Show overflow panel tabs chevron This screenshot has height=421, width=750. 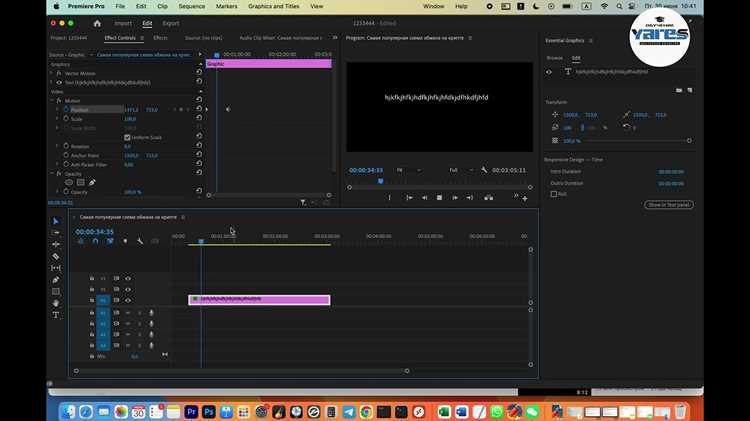pyautogui.click(x=335, y=38)
